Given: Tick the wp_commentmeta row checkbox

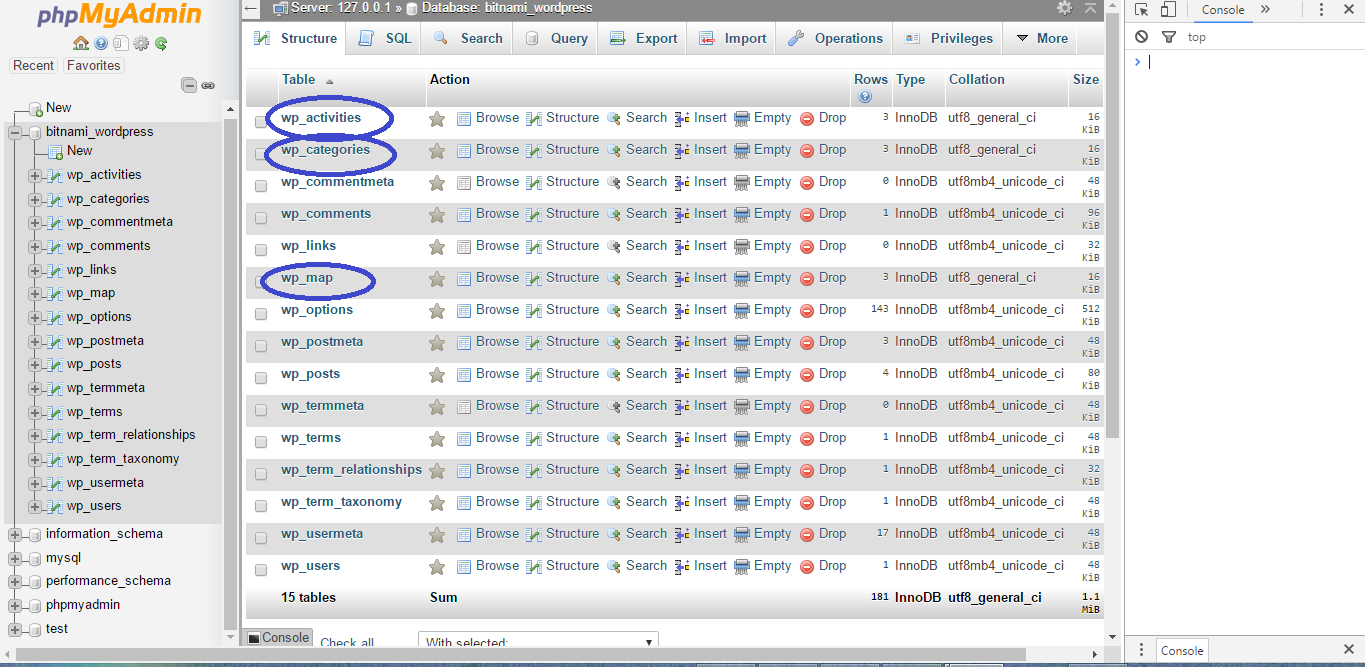Looking at the screenshot, I should pos(261,186).
